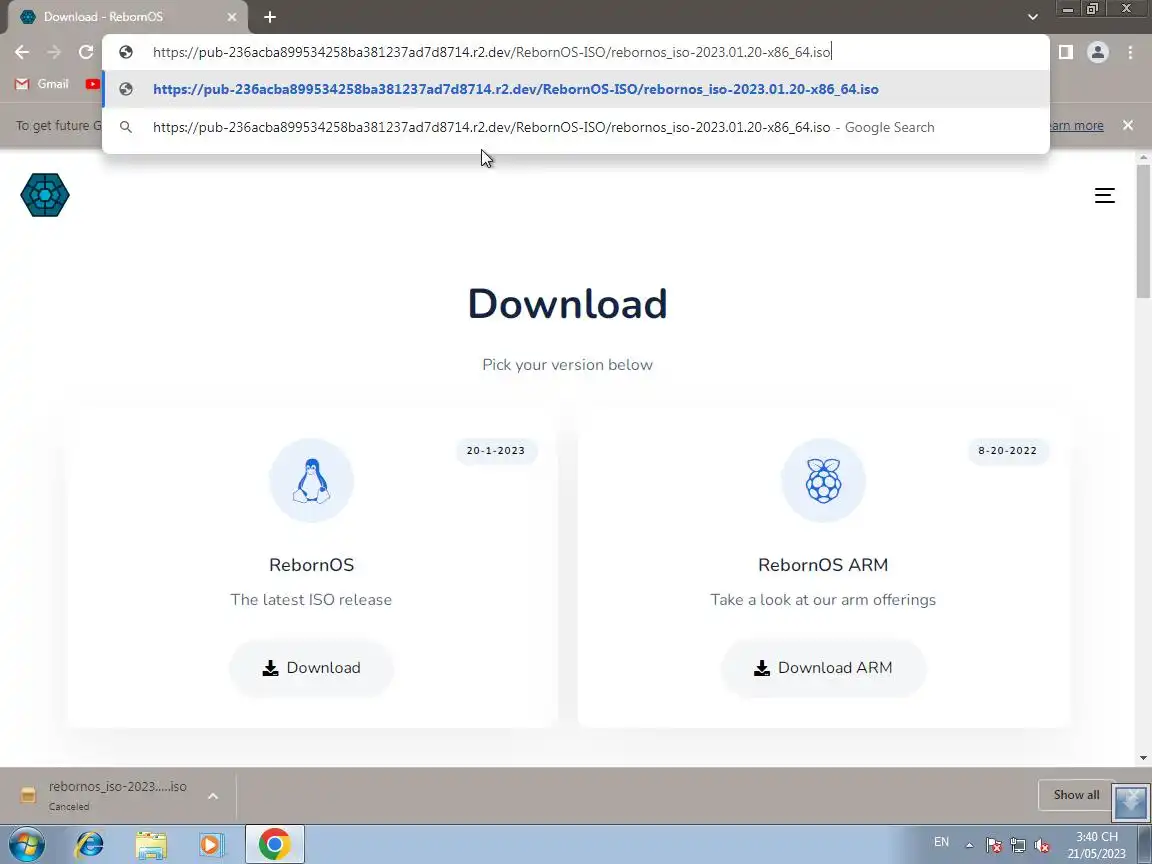The image size is (1152, 864).
Task: Open Windows Media Player from taskbar
Action: (212, 844)
